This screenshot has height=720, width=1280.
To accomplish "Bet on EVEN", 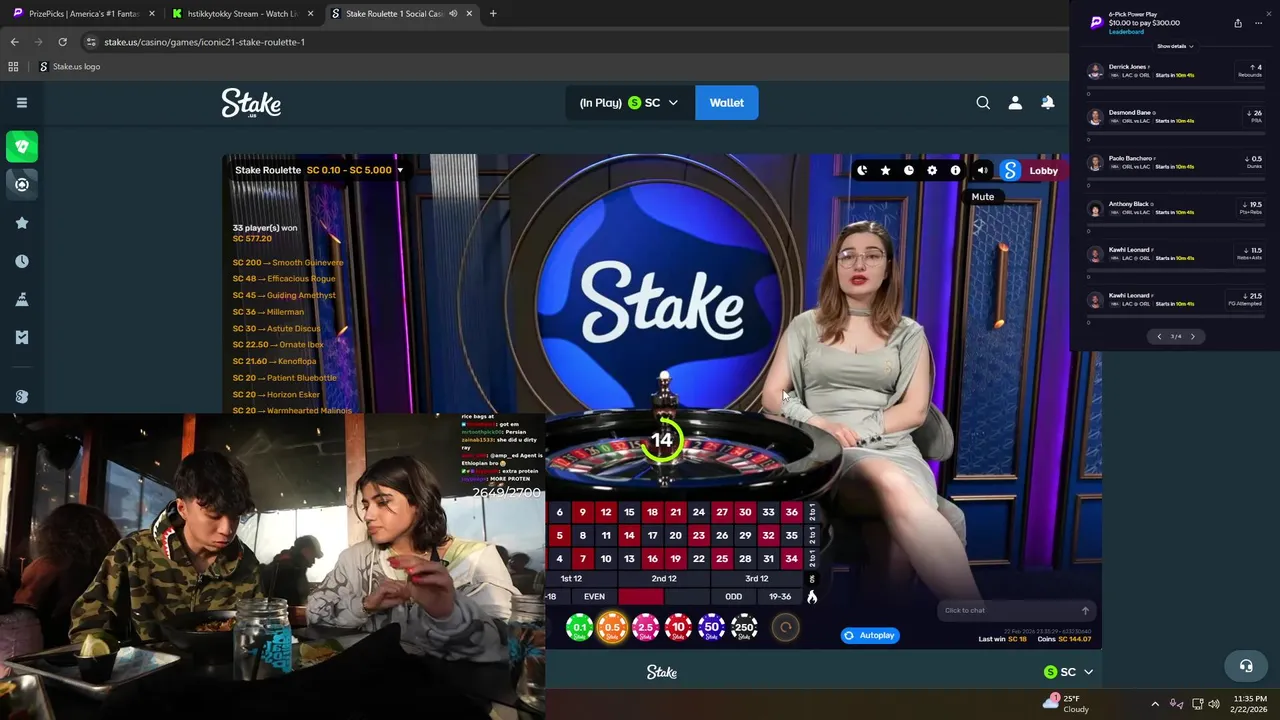I will (594, 596).
